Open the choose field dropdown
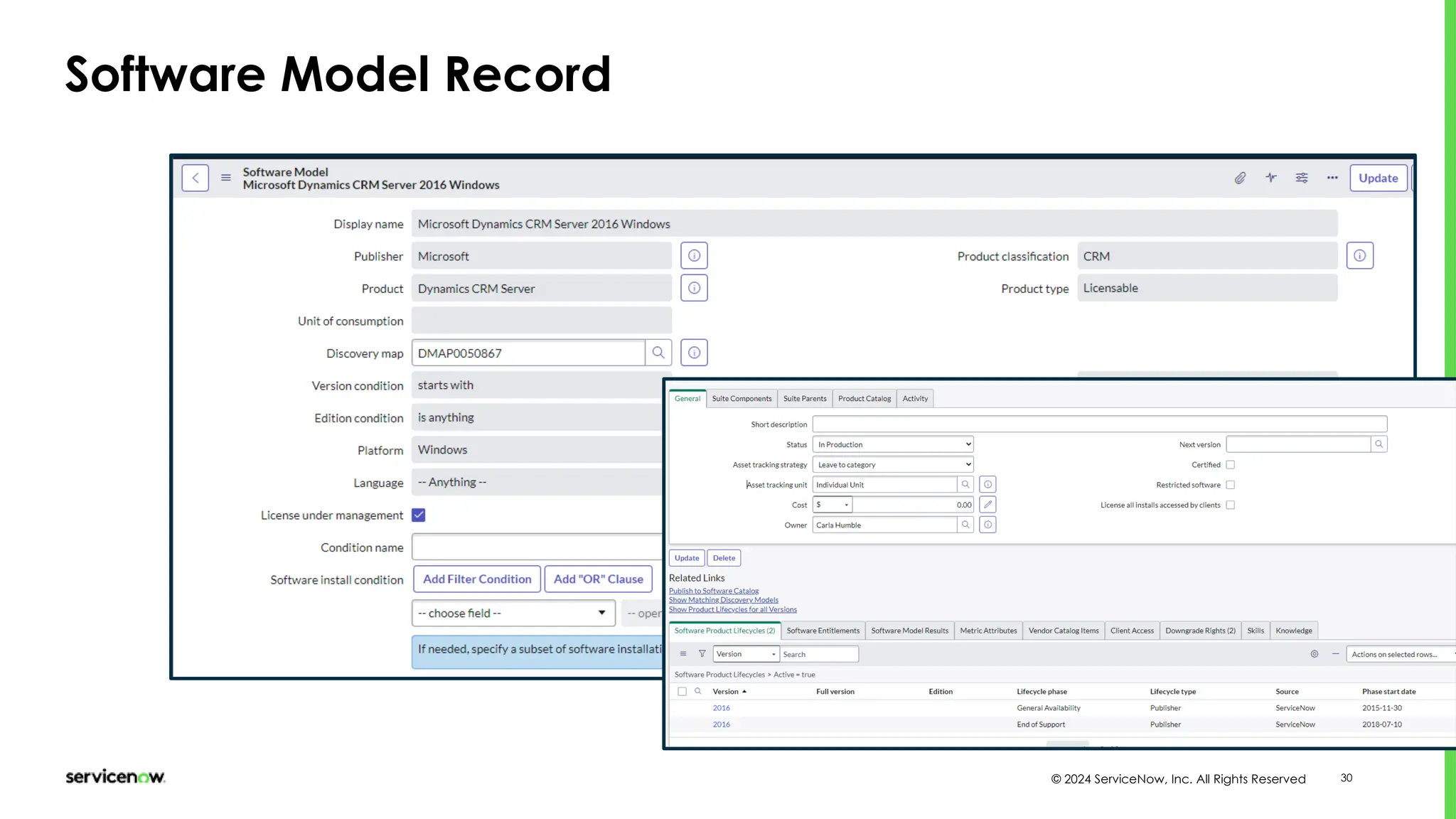The height and width of the screenshot is (819, 1456). click(x=513, y=613)
